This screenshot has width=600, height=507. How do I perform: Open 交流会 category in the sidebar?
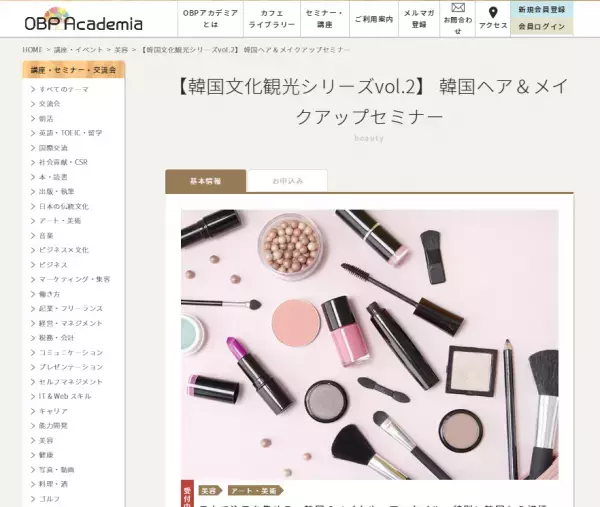click(x=49, y=104)
